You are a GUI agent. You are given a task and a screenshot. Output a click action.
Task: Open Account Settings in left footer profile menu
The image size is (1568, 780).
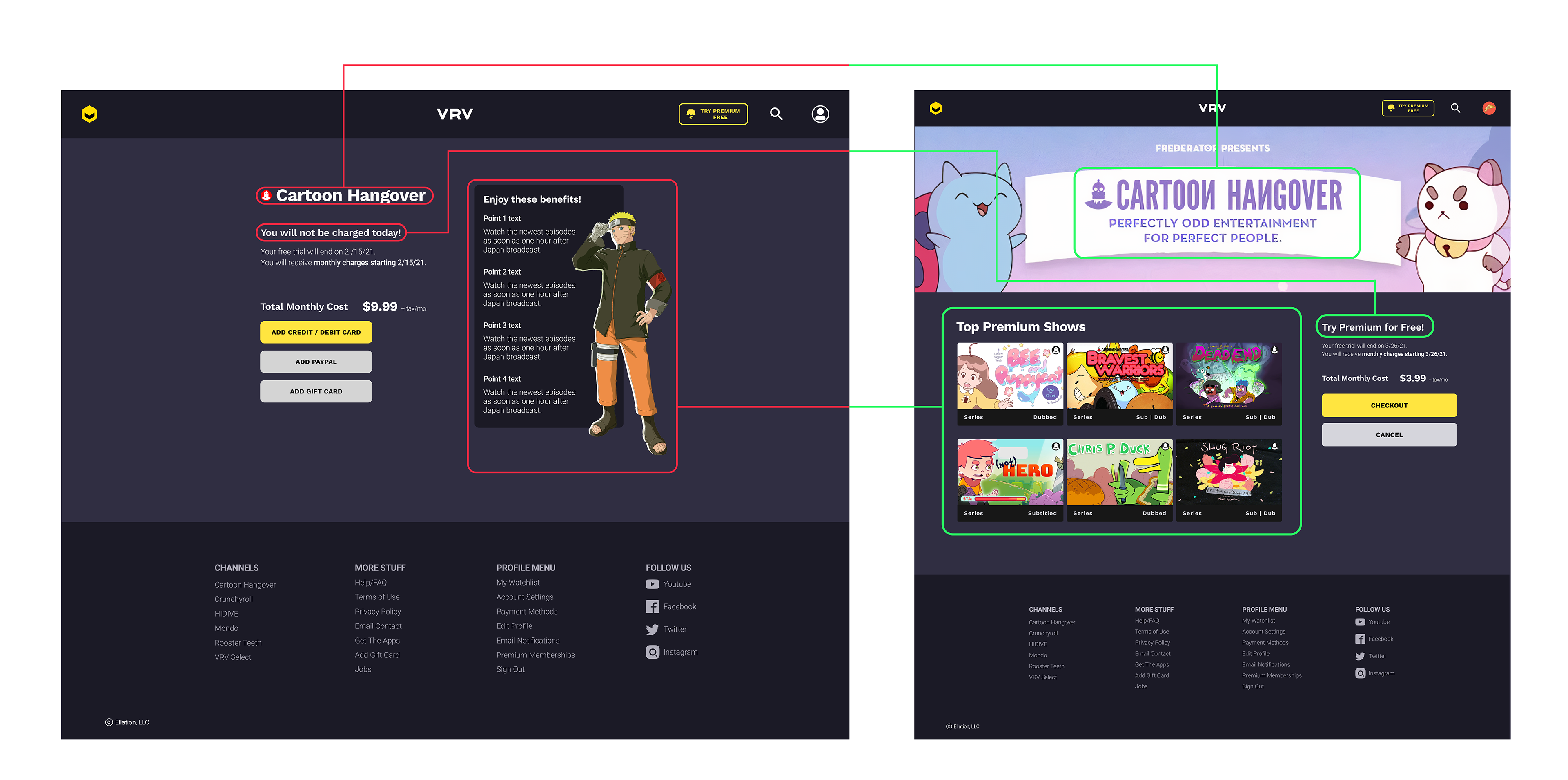[x=525, y=597]
